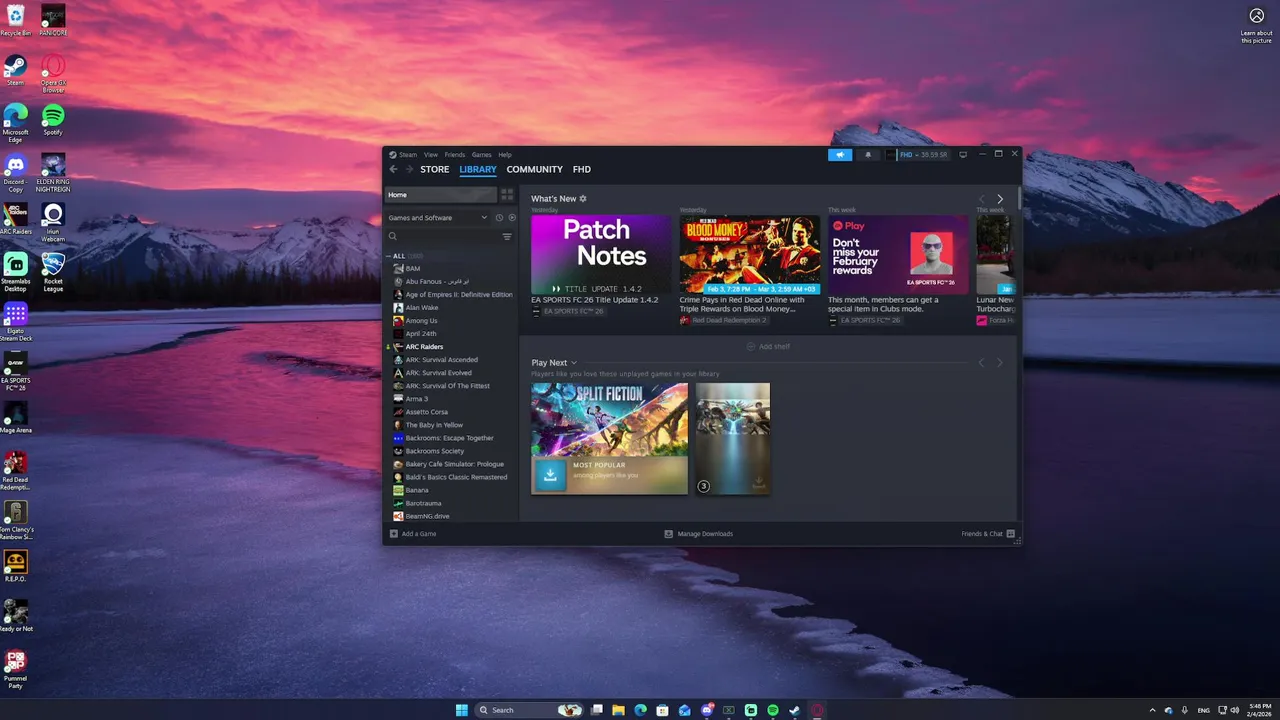Open the EA Play February rewards thumbnail
1280x720 pixels.
898,254
